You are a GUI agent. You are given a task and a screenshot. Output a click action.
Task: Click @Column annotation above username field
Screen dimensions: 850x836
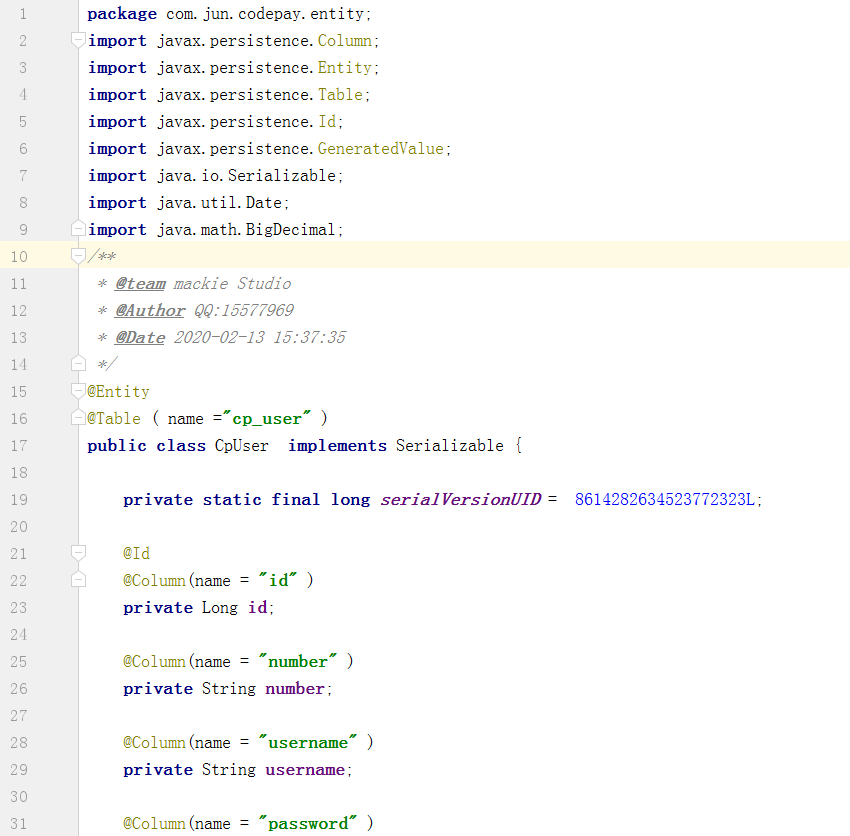pyautogui.click(x=154, y=742)
